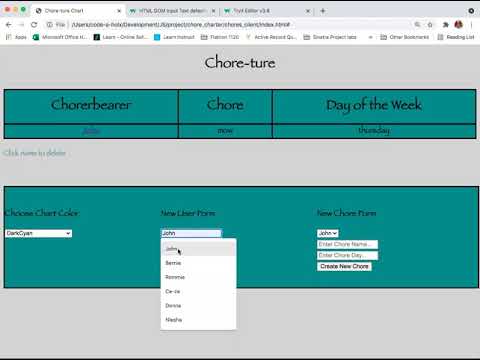Pick the fourth name above Donna in suggestions
Image resolution: width=480 pixels, height=360 pixels.
(198, 291)
